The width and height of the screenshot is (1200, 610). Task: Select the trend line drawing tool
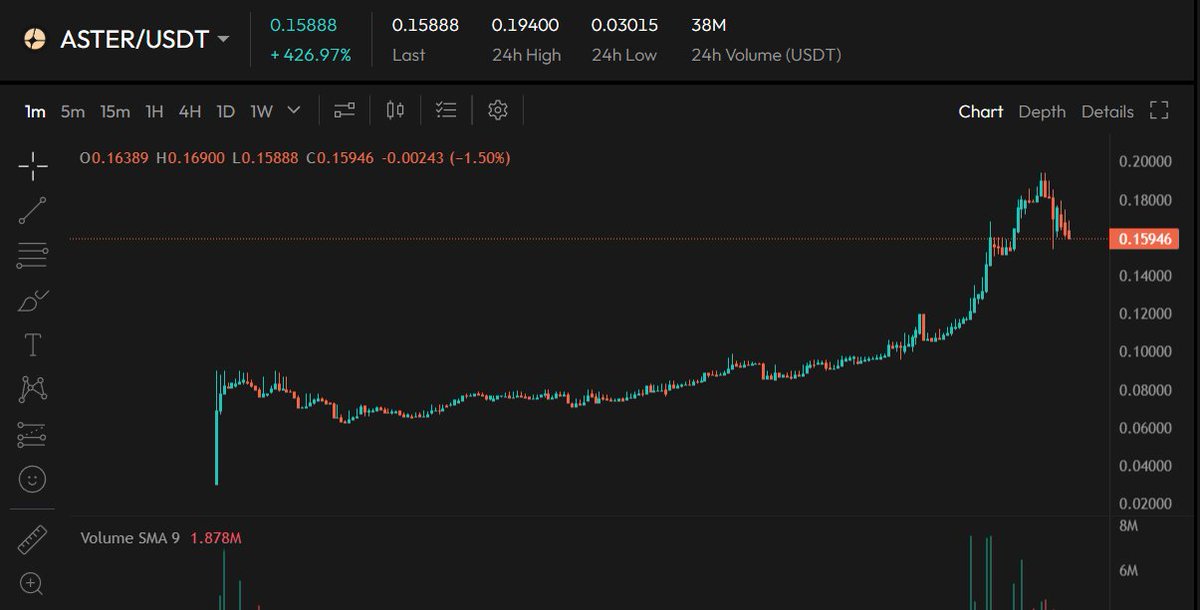(x=33, y=210)
